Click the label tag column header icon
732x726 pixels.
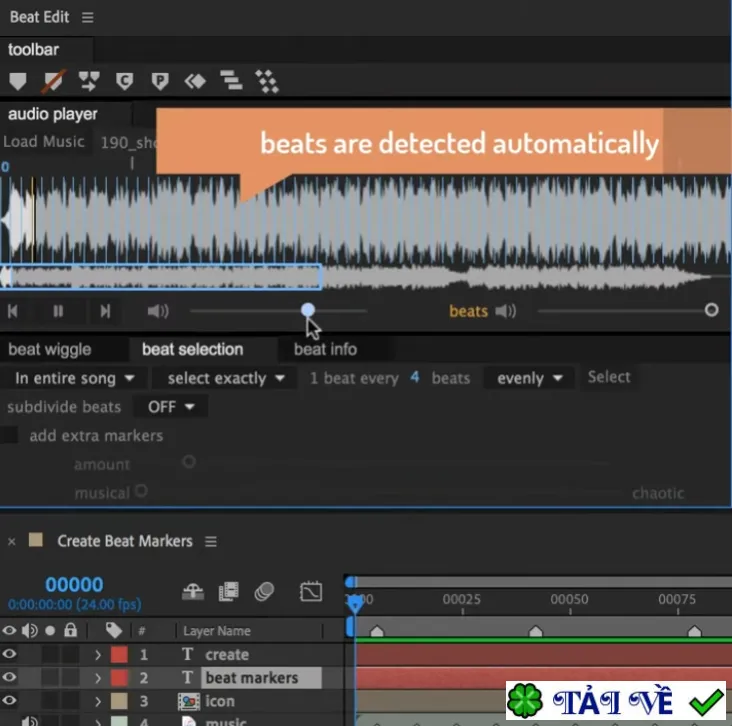[114, 631]
